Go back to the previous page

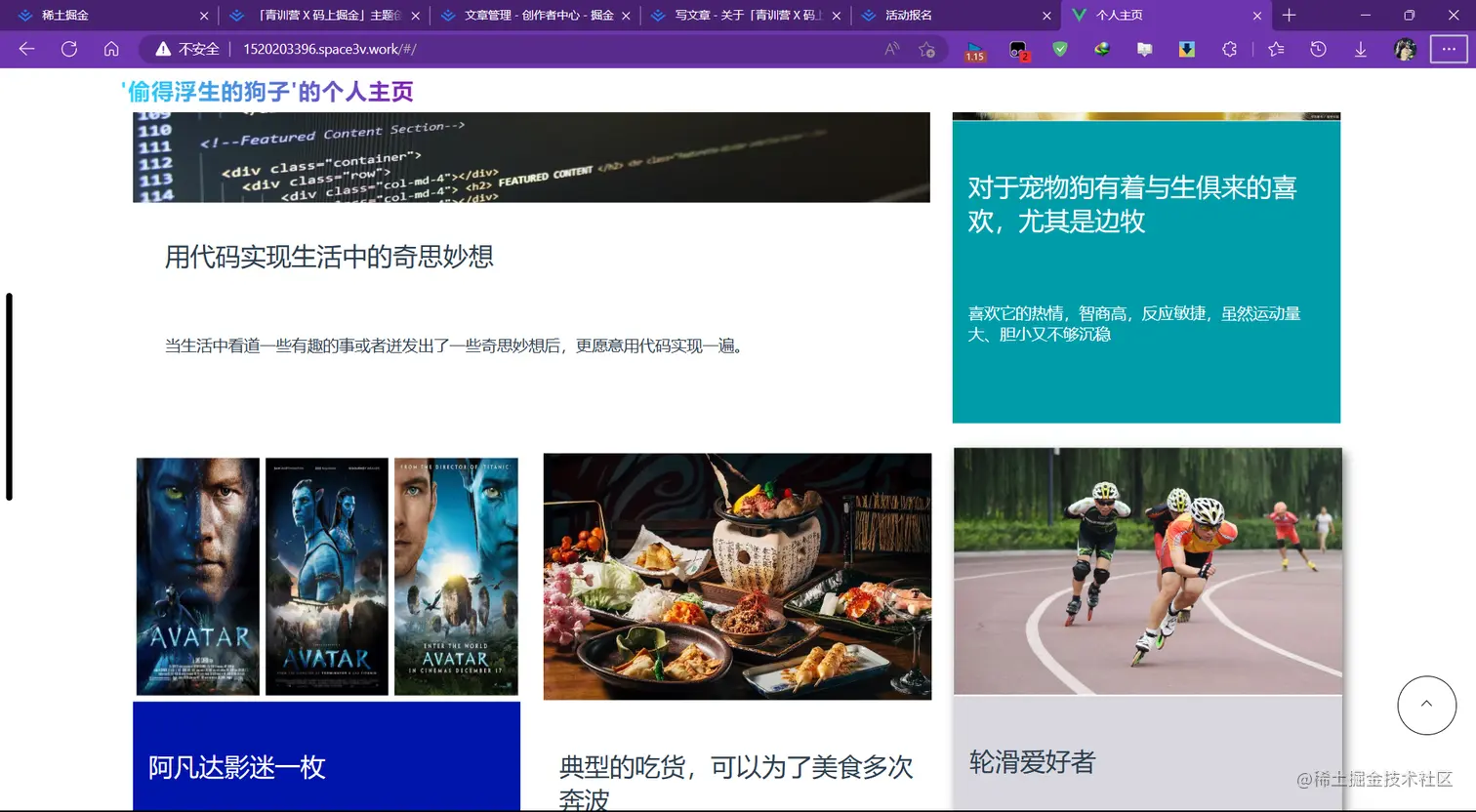(x=26, y=49)
